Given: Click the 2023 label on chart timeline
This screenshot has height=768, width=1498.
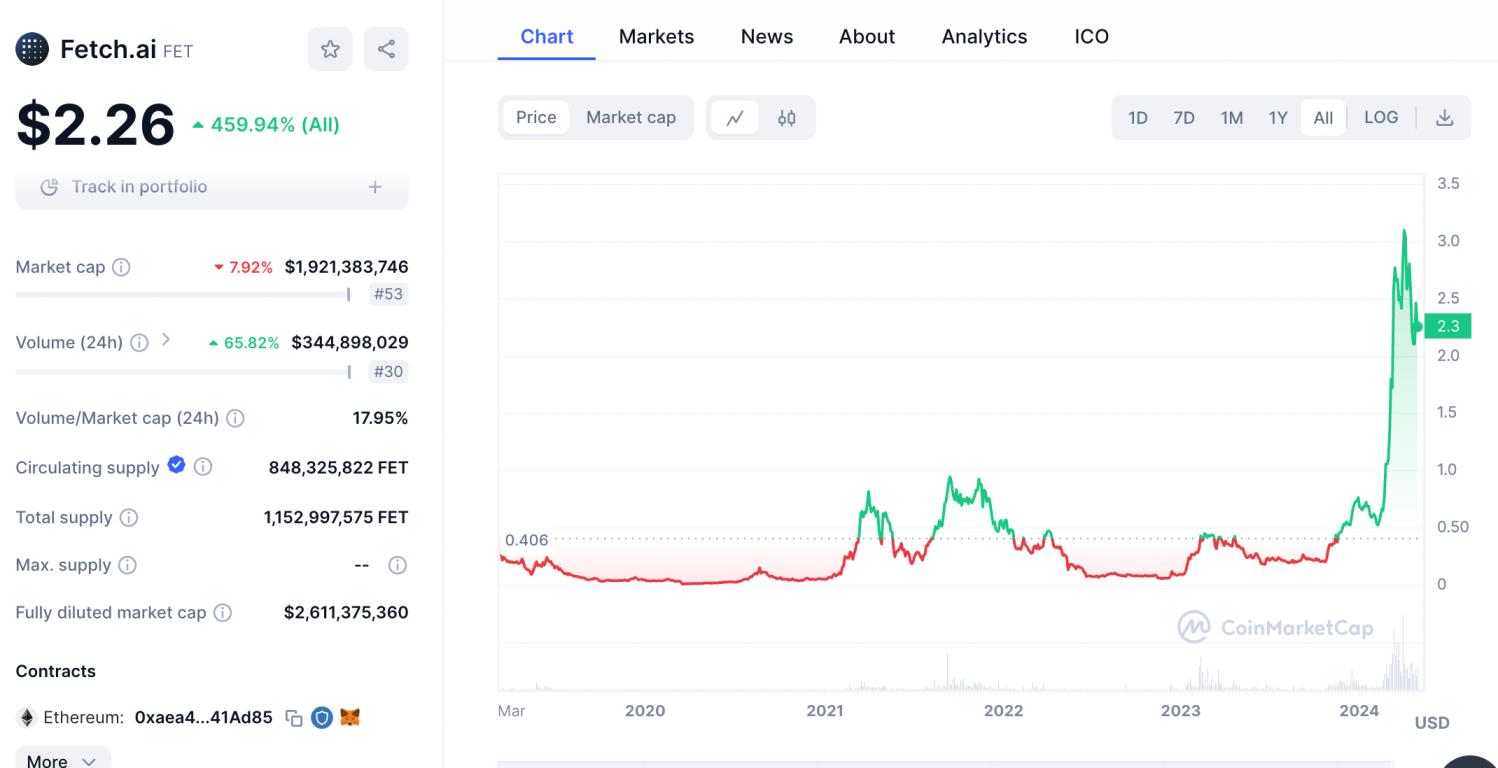Looking at the screenshot, I should [x=1180, y=711].
